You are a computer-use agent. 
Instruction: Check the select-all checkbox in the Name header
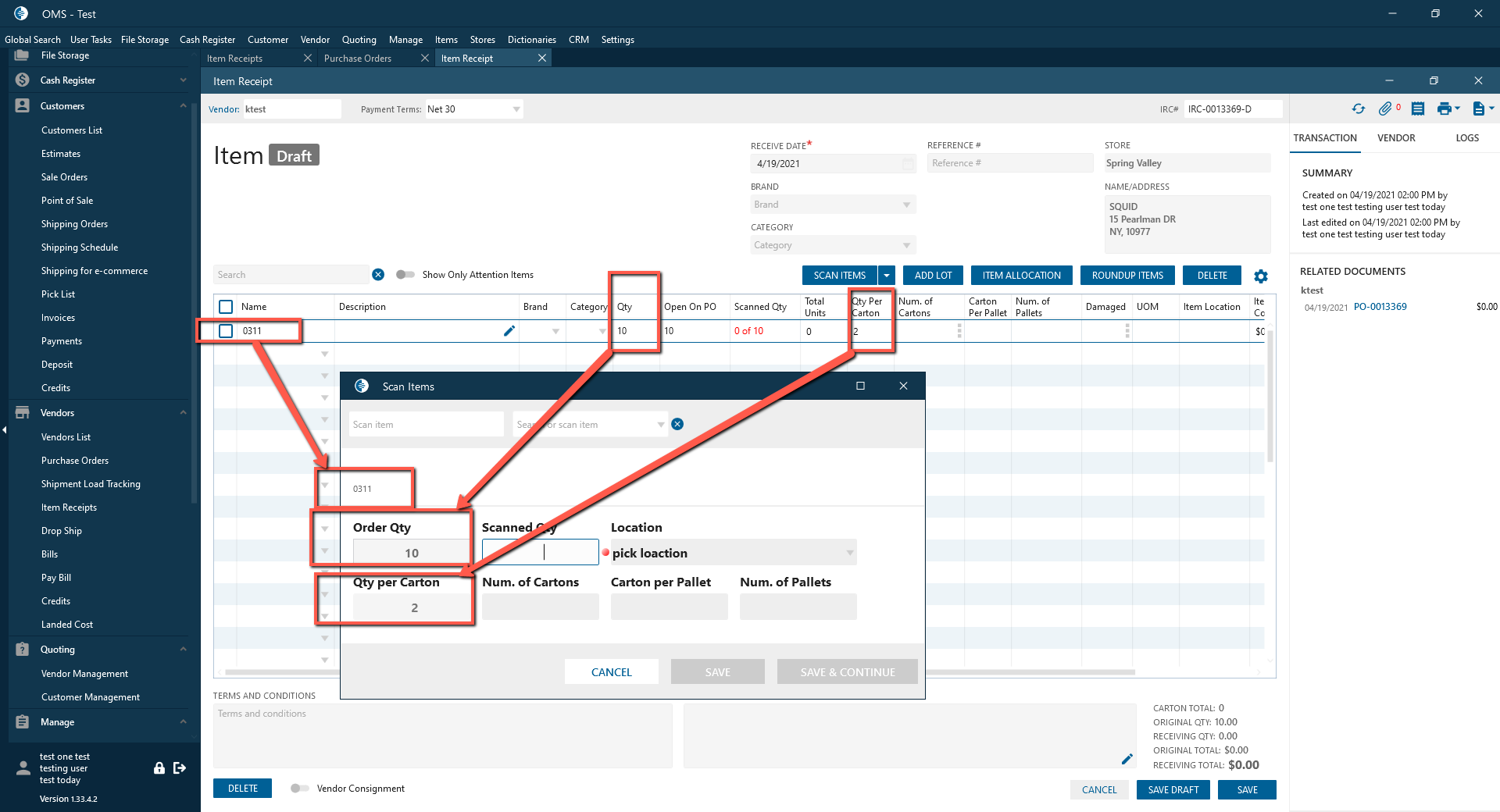tap(226, 307)
